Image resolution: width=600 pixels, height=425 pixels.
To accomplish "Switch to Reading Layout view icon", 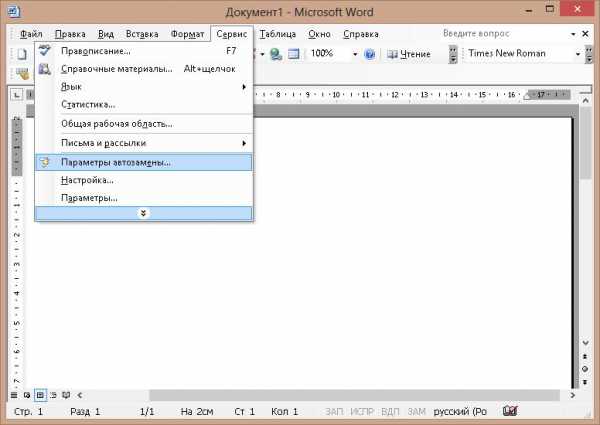I will (x=66, y=395).
